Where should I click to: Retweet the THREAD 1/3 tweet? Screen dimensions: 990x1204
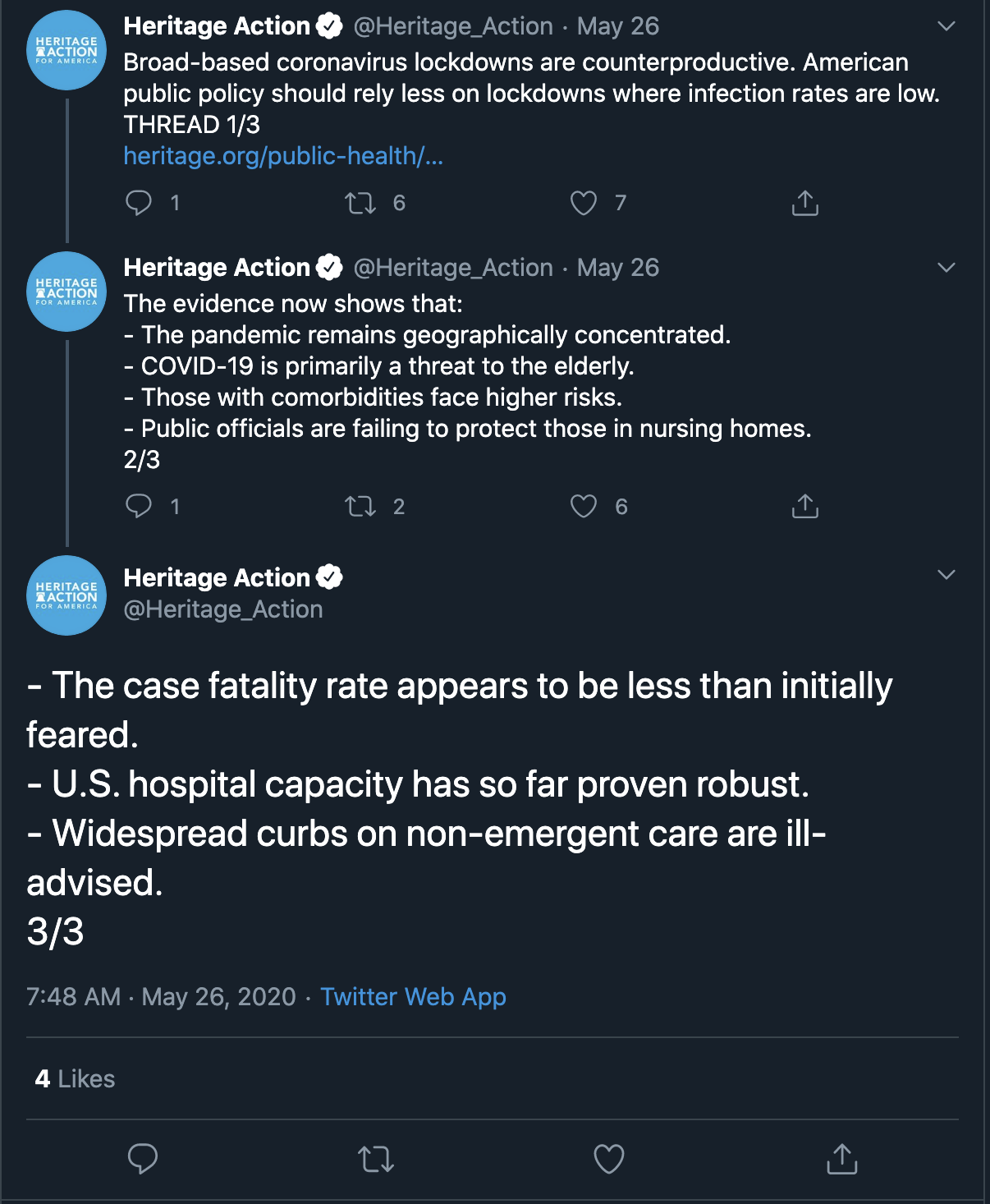click(360, 203)
